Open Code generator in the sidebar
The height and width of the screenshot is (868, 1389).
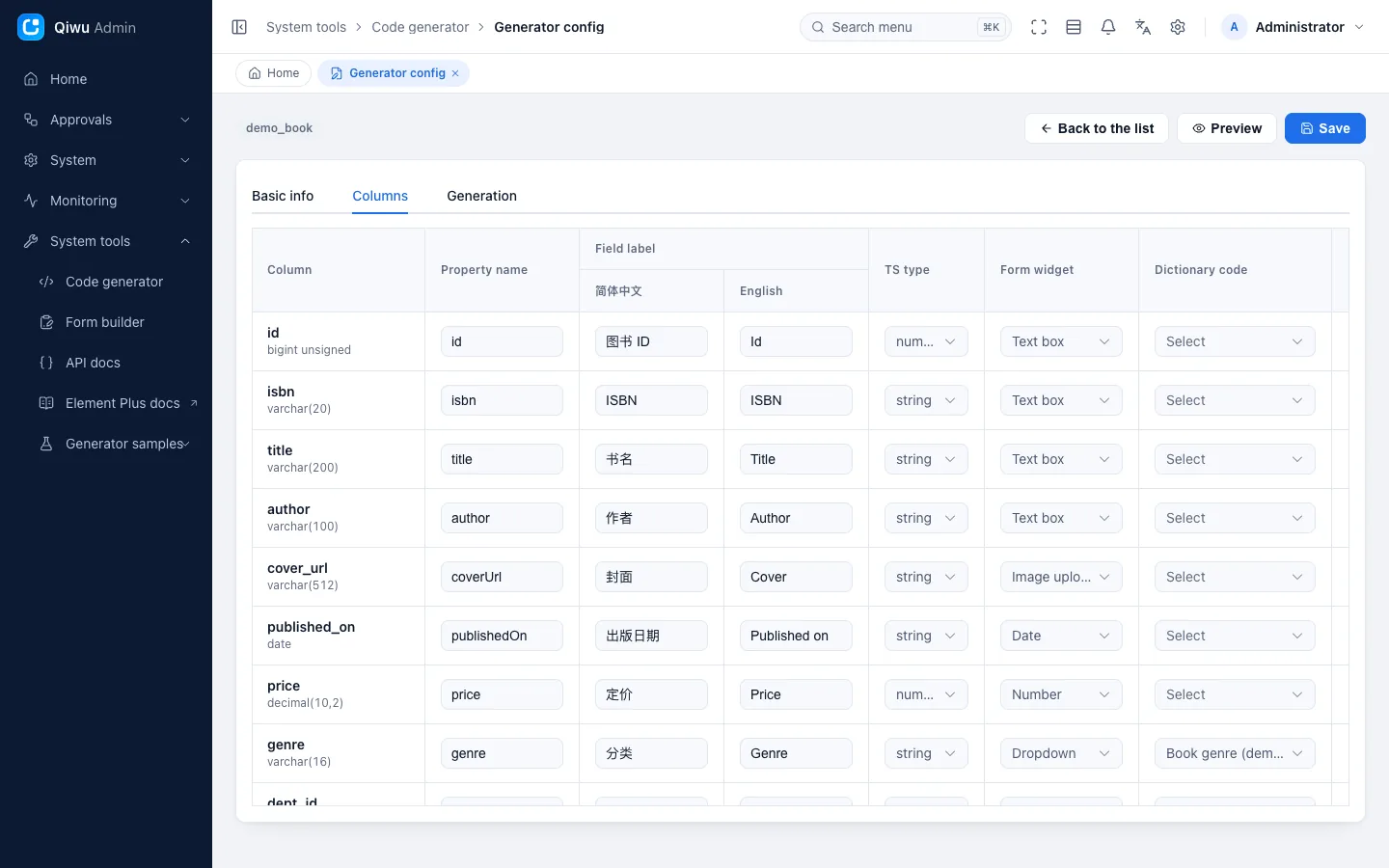[x=106, y=282]
